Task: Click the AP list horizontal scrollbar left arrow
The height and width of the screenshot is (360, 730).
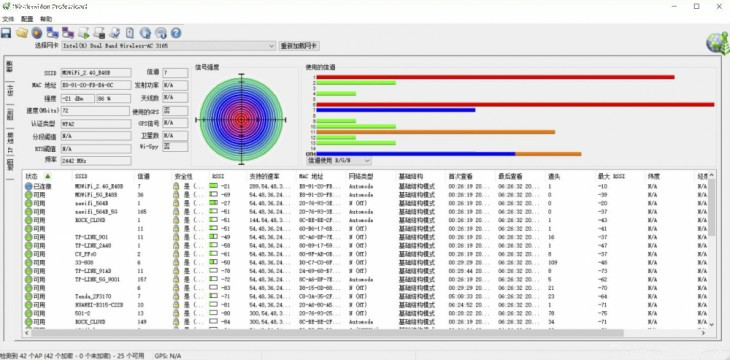Action: tap(27, 333)
